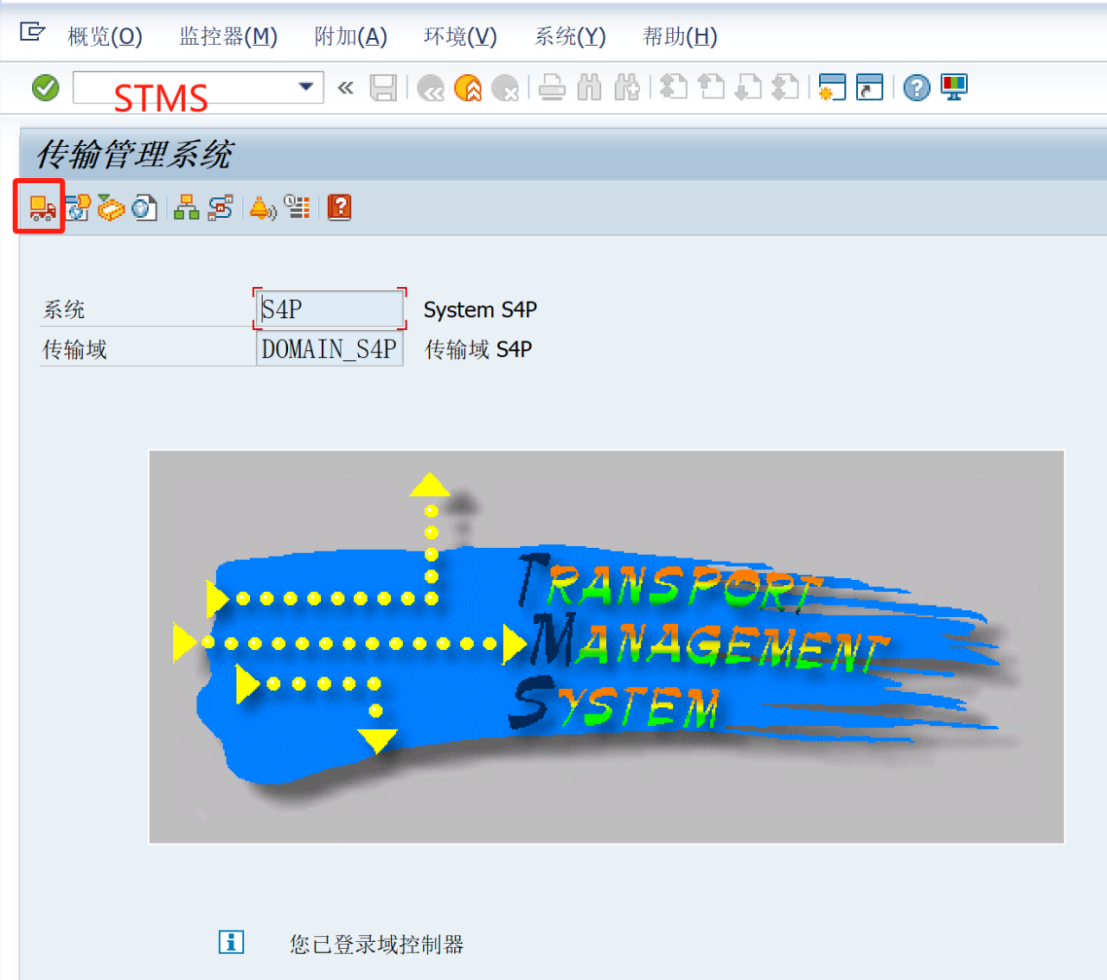
Task: Click the Find Next binoculars-plus icon
Action: pos(627,88)
